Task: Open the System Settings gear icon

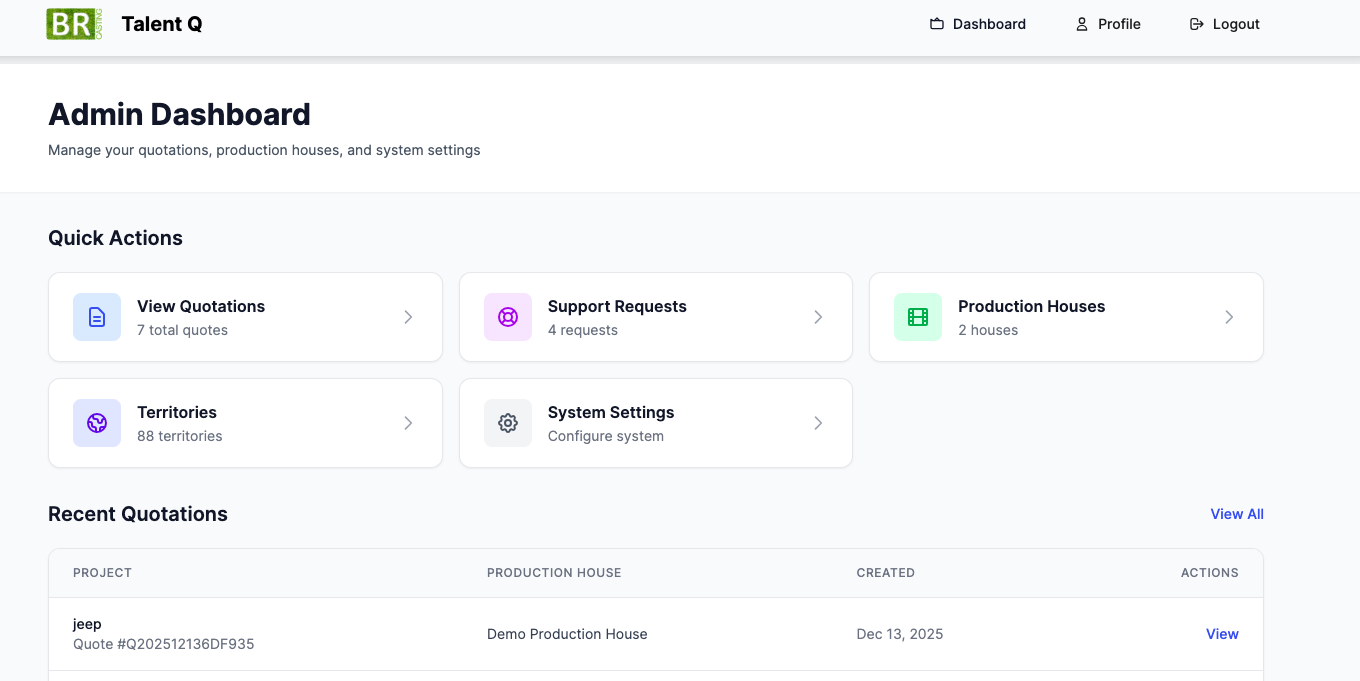Action: pos(507,423)
